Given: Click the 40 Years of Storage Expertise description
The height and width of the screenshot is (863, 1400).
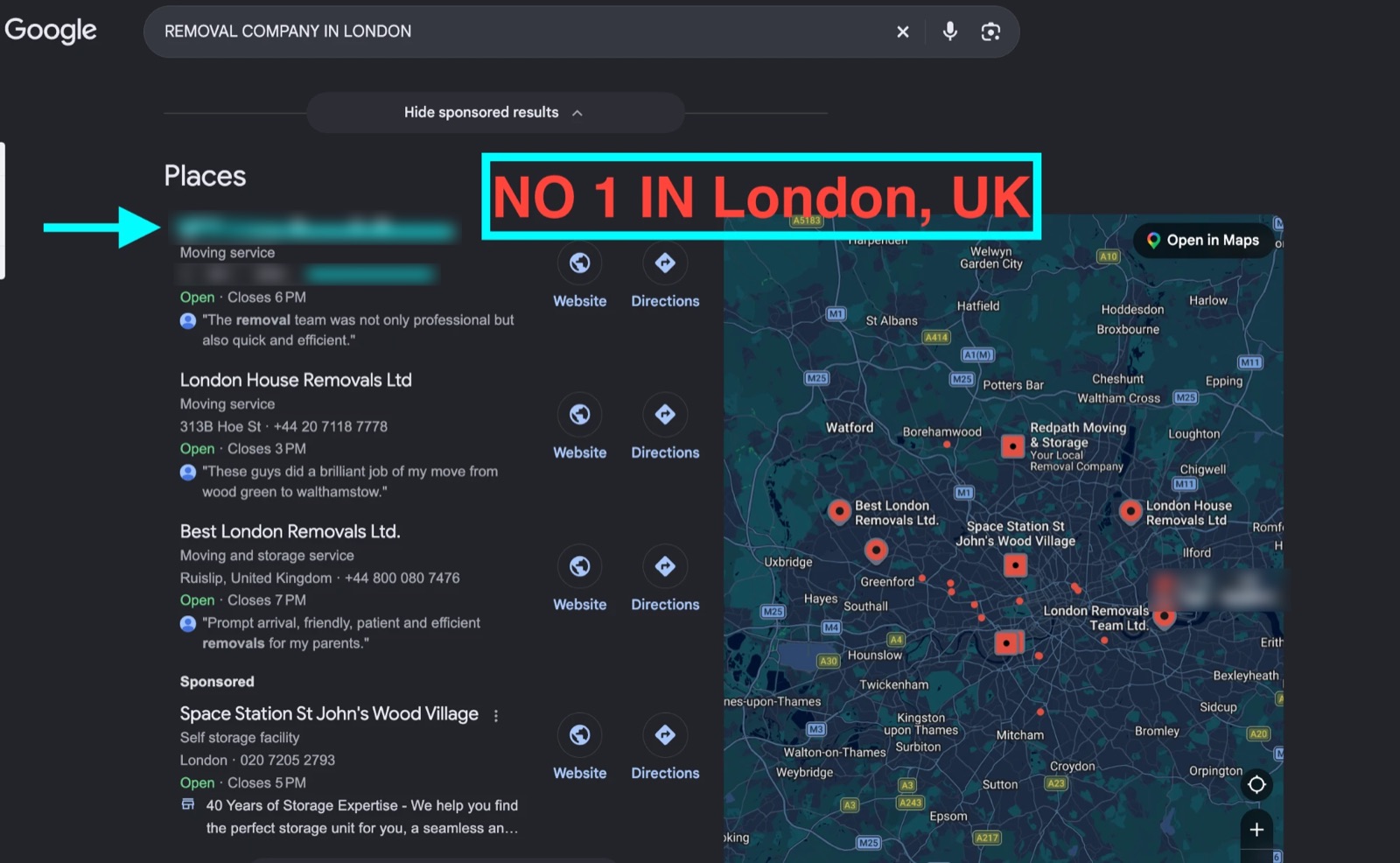Looking at the screenshot, I should [362, 817].
